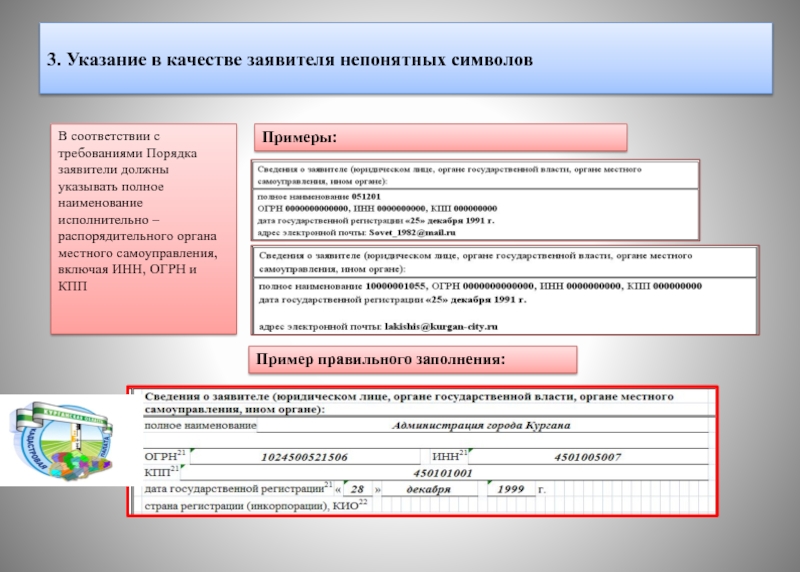Click the registration day field '28'
The height and width of the screenshot is (572, 800).
pyautogui.click(x=357, y=489)
